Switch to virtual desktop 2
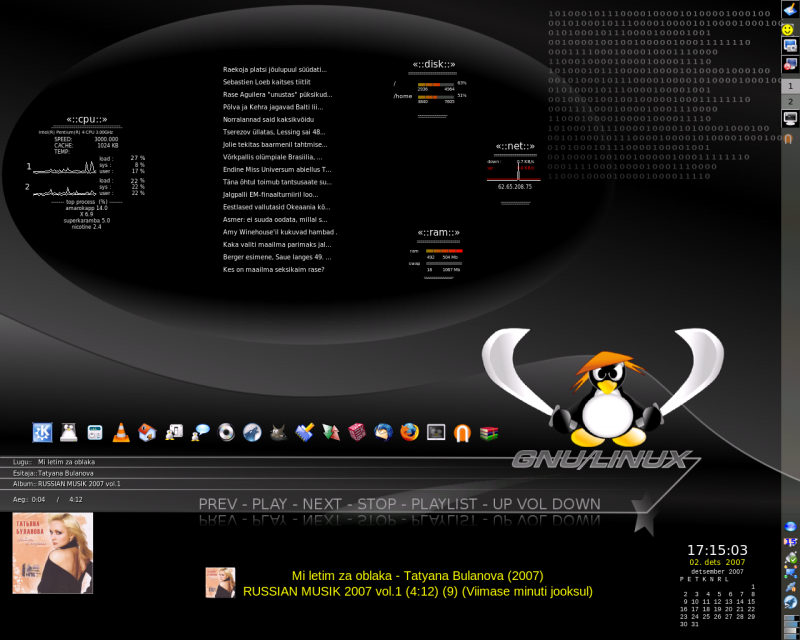This screenshot has width=800, height=640. (x=790, y=102)
